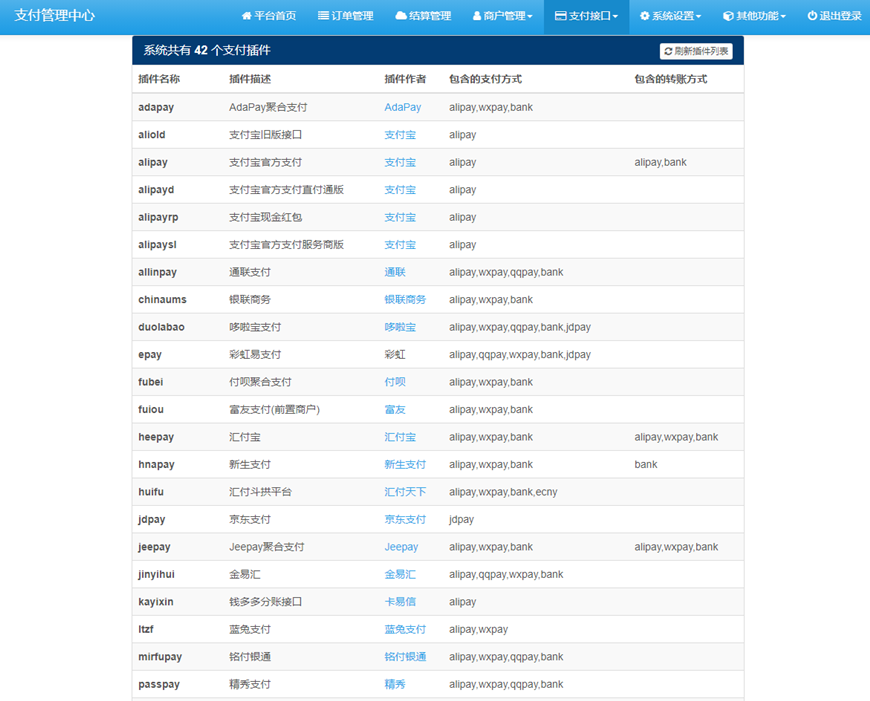The height and width of the screenshot is (701, 870).
Task: Expand the 商户管理 dropdown menu
Action: point(502,16)
